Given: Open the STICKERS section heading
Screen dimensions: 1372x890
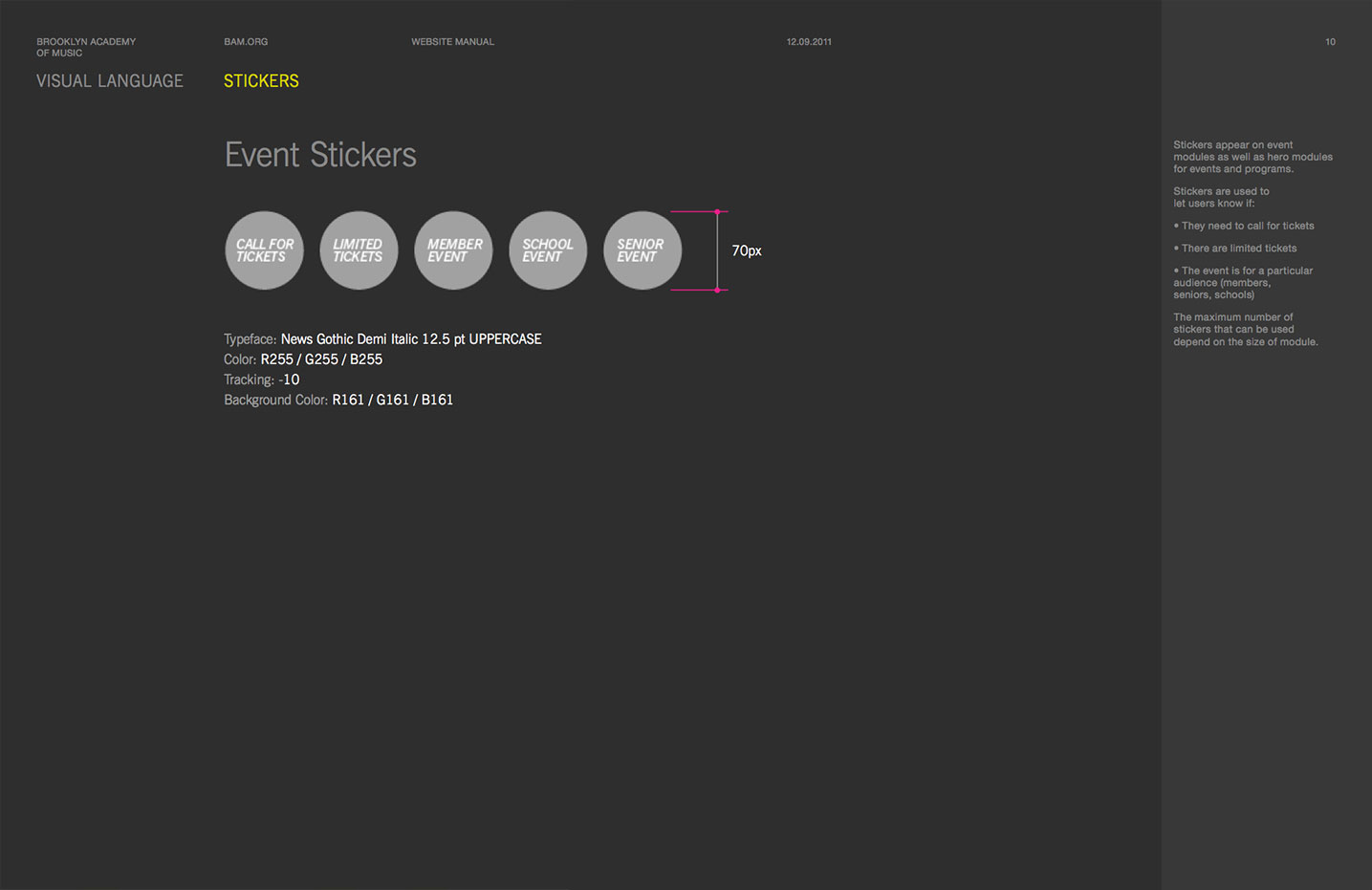Looking at the screenshot, I should 261,81.
